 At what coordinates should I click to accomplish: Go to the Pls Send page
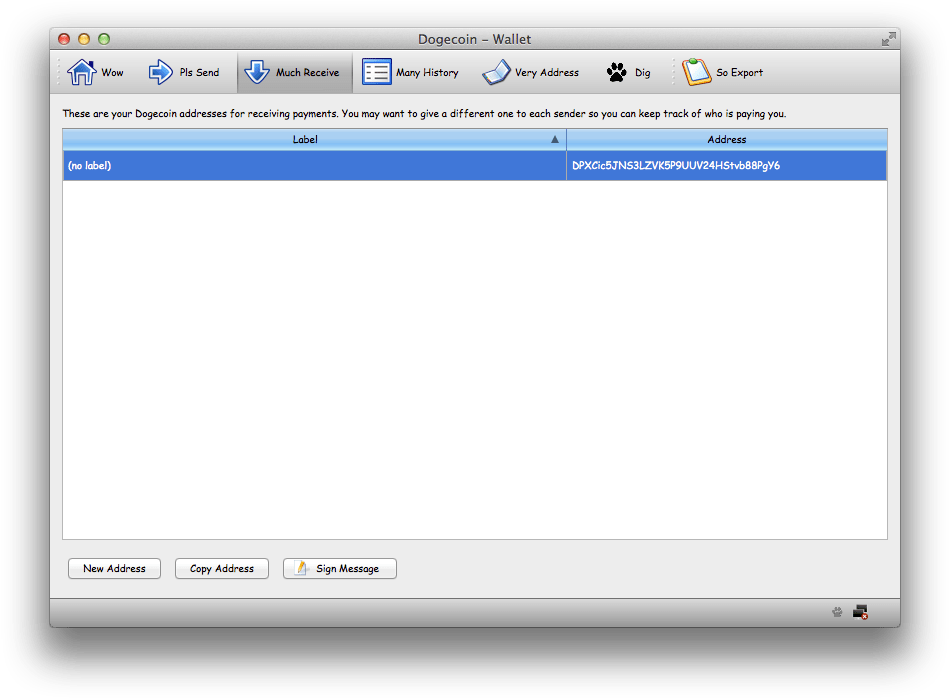pos(184,73)
